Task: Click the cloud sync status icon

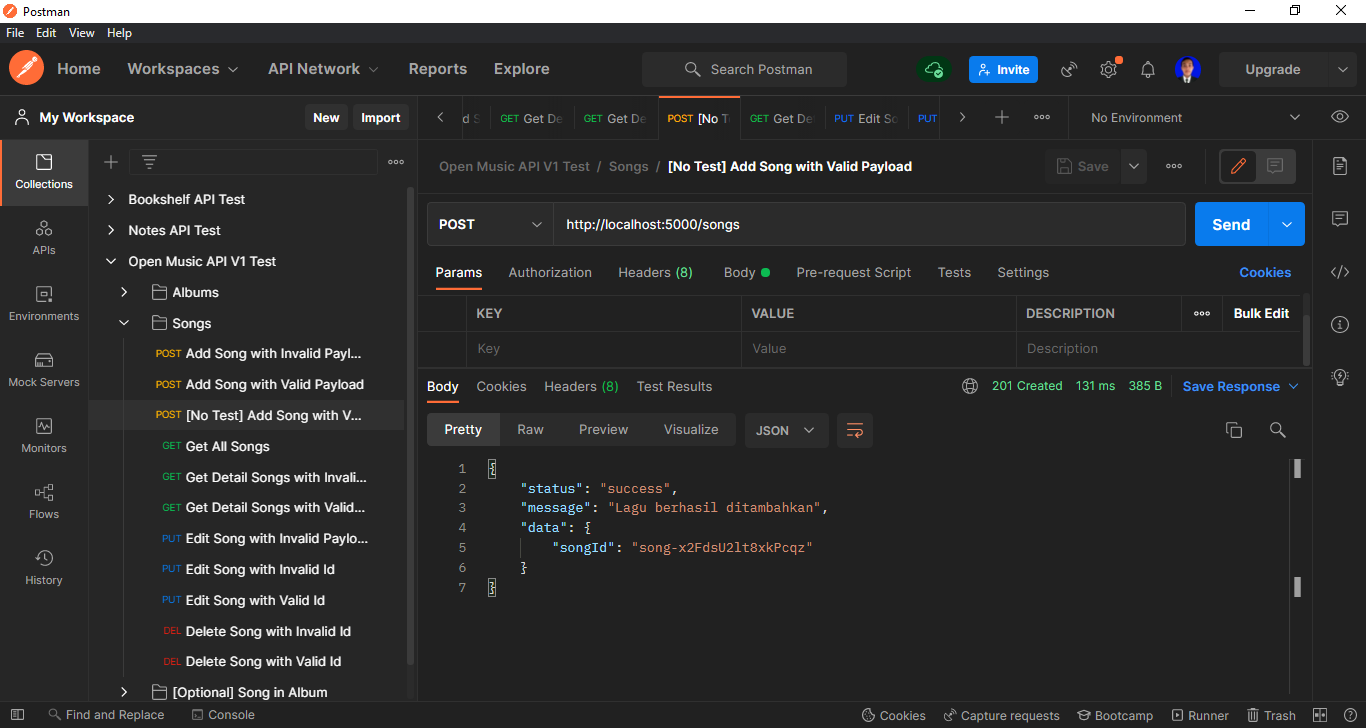Action: point(934,69)
